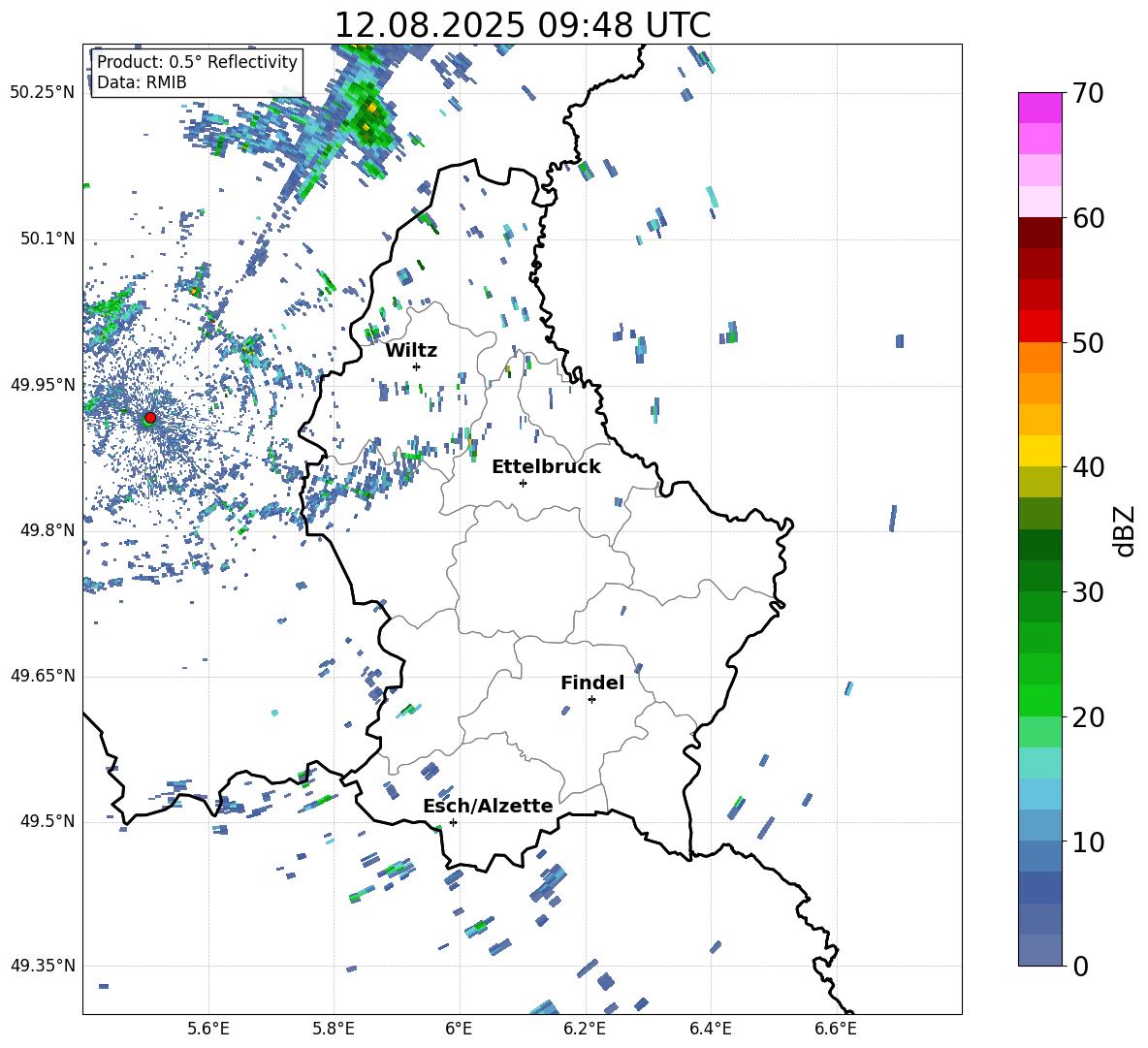Click the dark maroon swatch below 60 dBZ
This screenshot has width=1148, height=1048.
click(x=1040, y=233)
